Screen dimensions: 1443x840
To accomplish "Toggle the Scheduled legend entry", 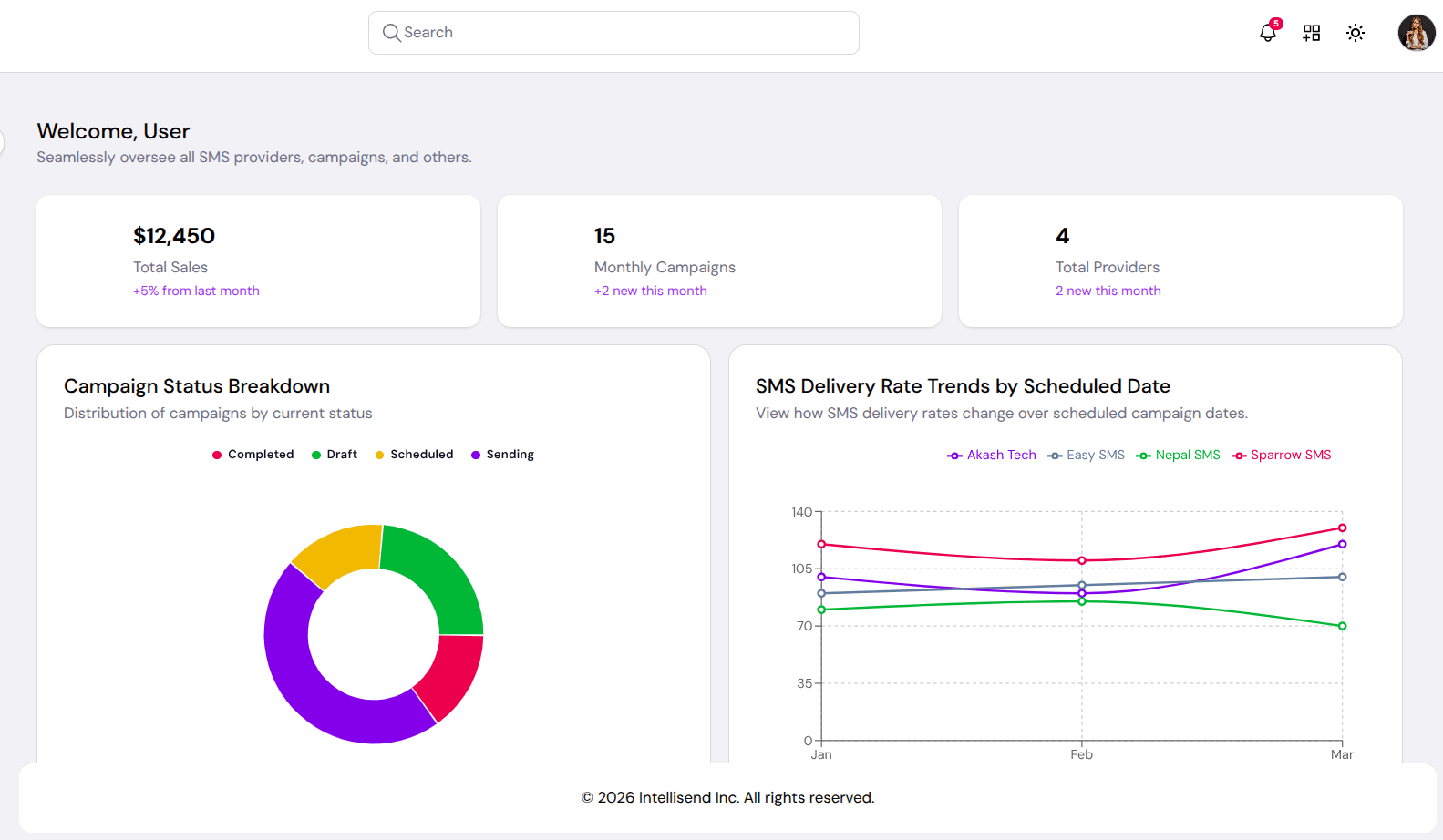I will tap(414, 455).
